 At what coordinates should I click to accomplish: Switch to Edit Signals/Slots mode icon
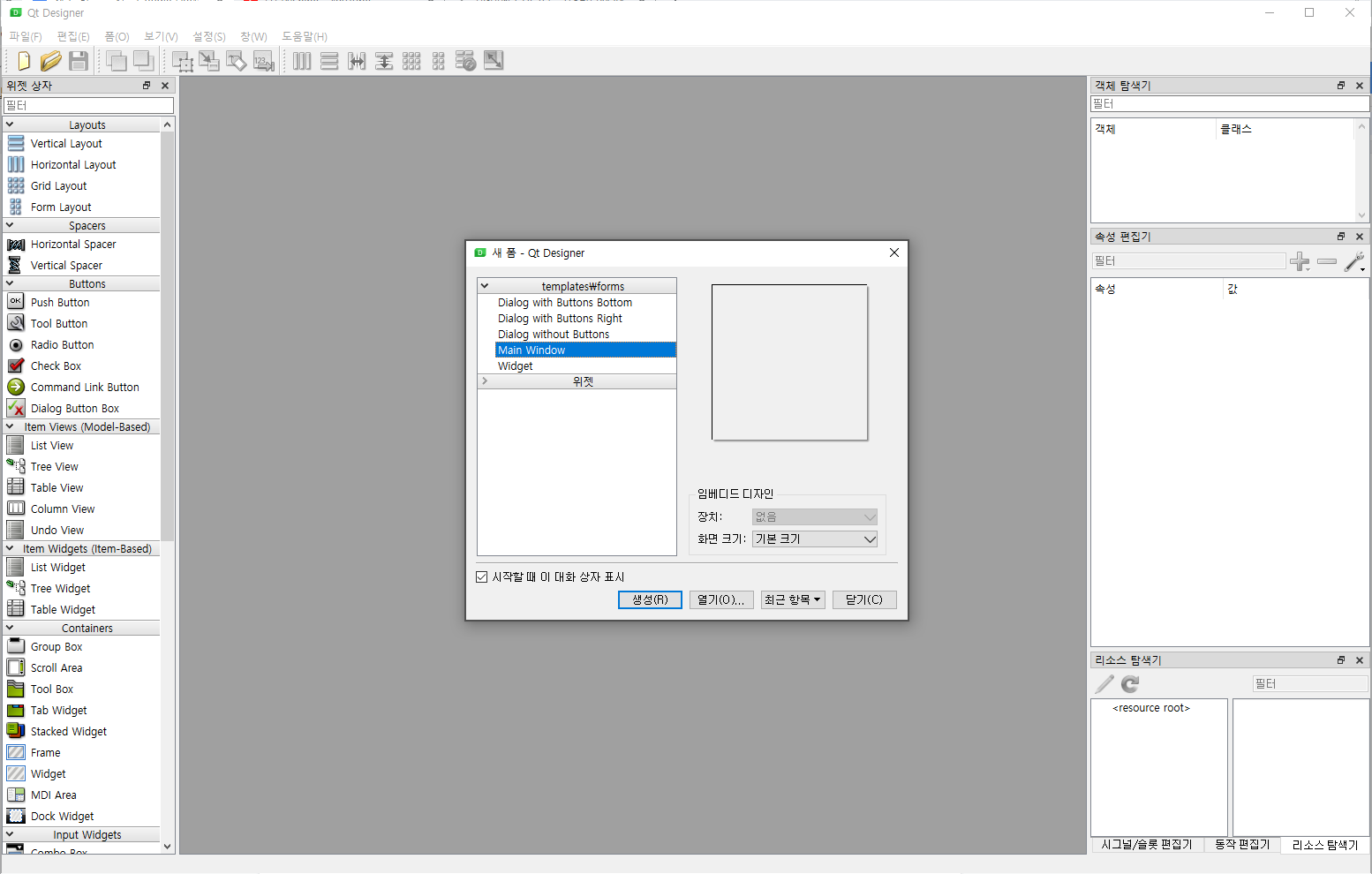click(209, 61)
